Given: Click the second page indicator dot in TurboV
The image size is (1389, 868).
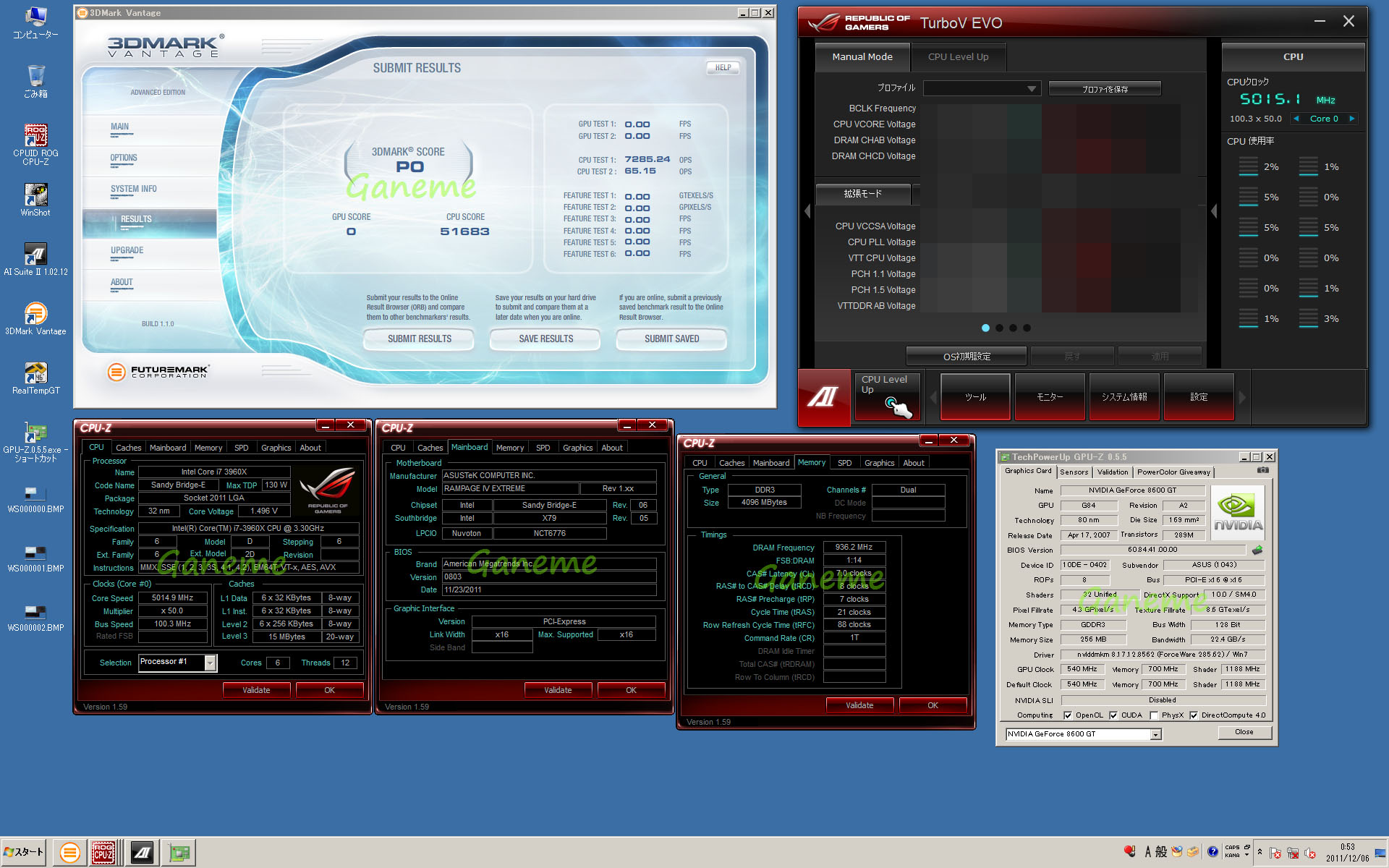Looking at the screenshot, I should coord(999,328).
